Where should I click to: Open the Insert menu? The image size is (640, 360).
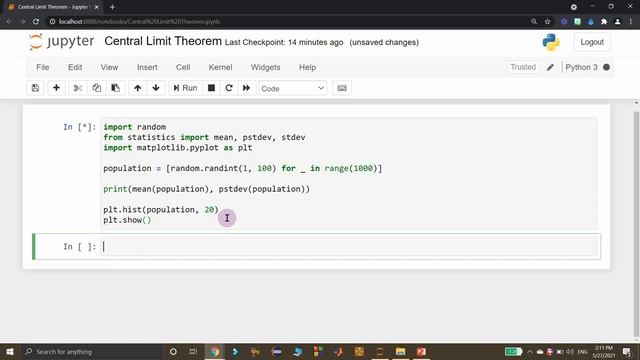tap(147, 67)
